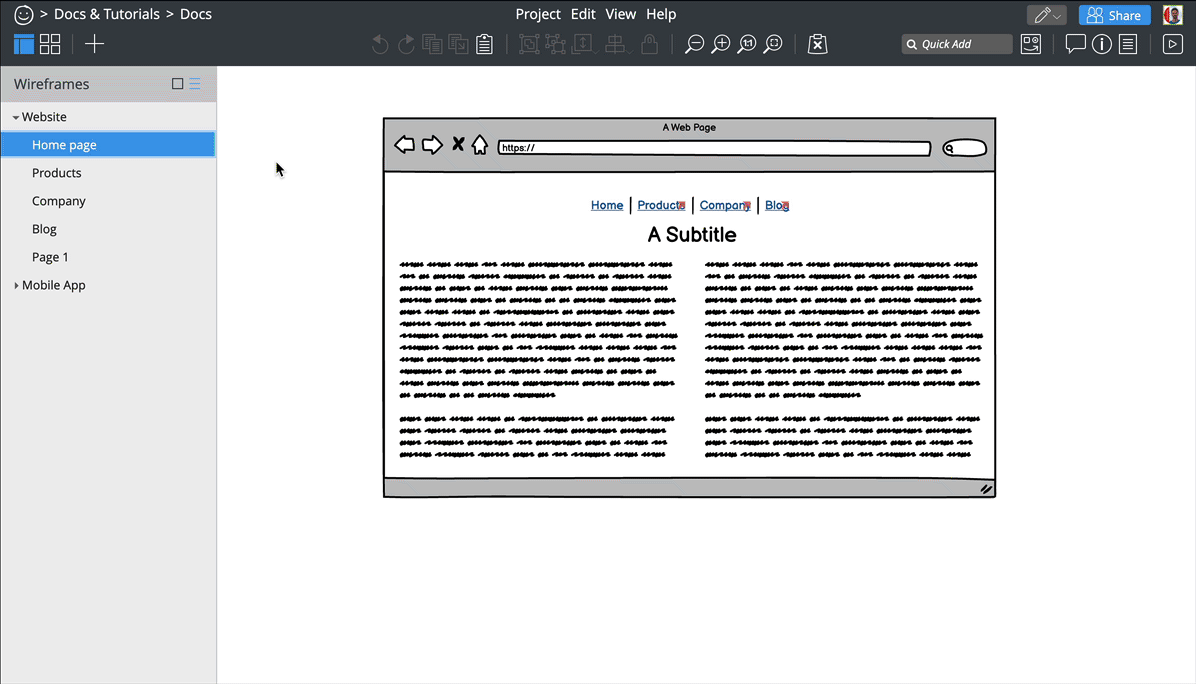Viewport: 1196px width, 684px height.
Task: Toggle the navigator panel view
Action: click(24, 44)
